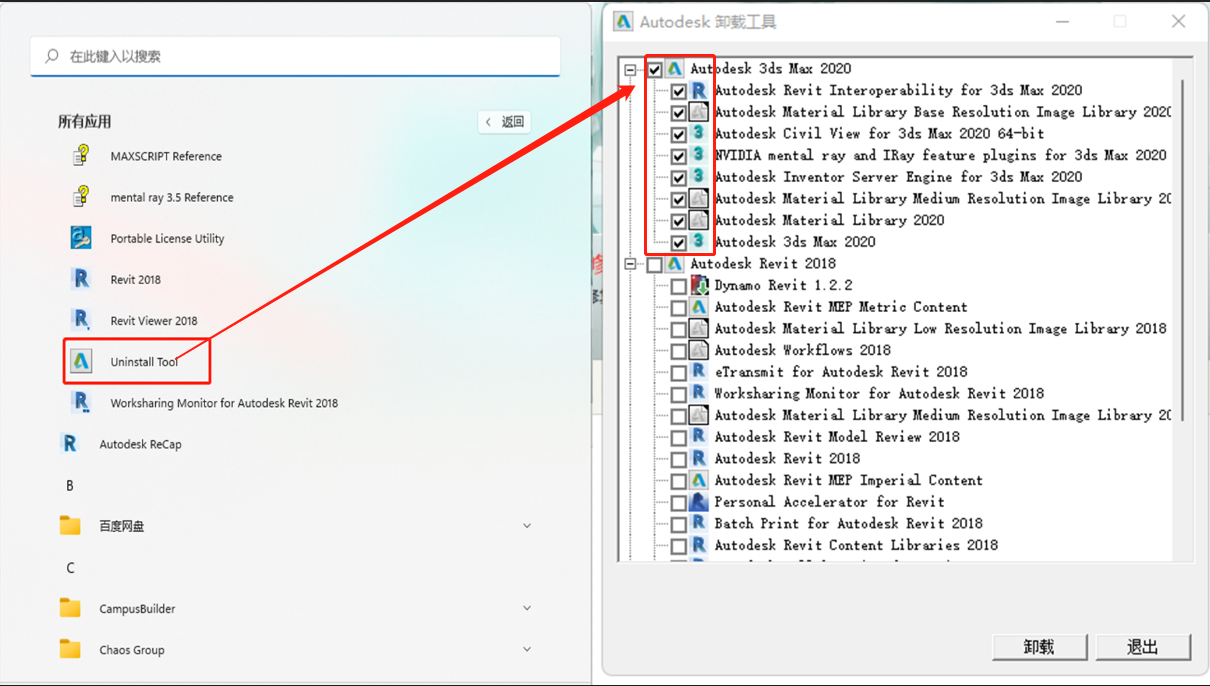Click the Material Library Base Resolution 2020 icon

pos(699,112)
